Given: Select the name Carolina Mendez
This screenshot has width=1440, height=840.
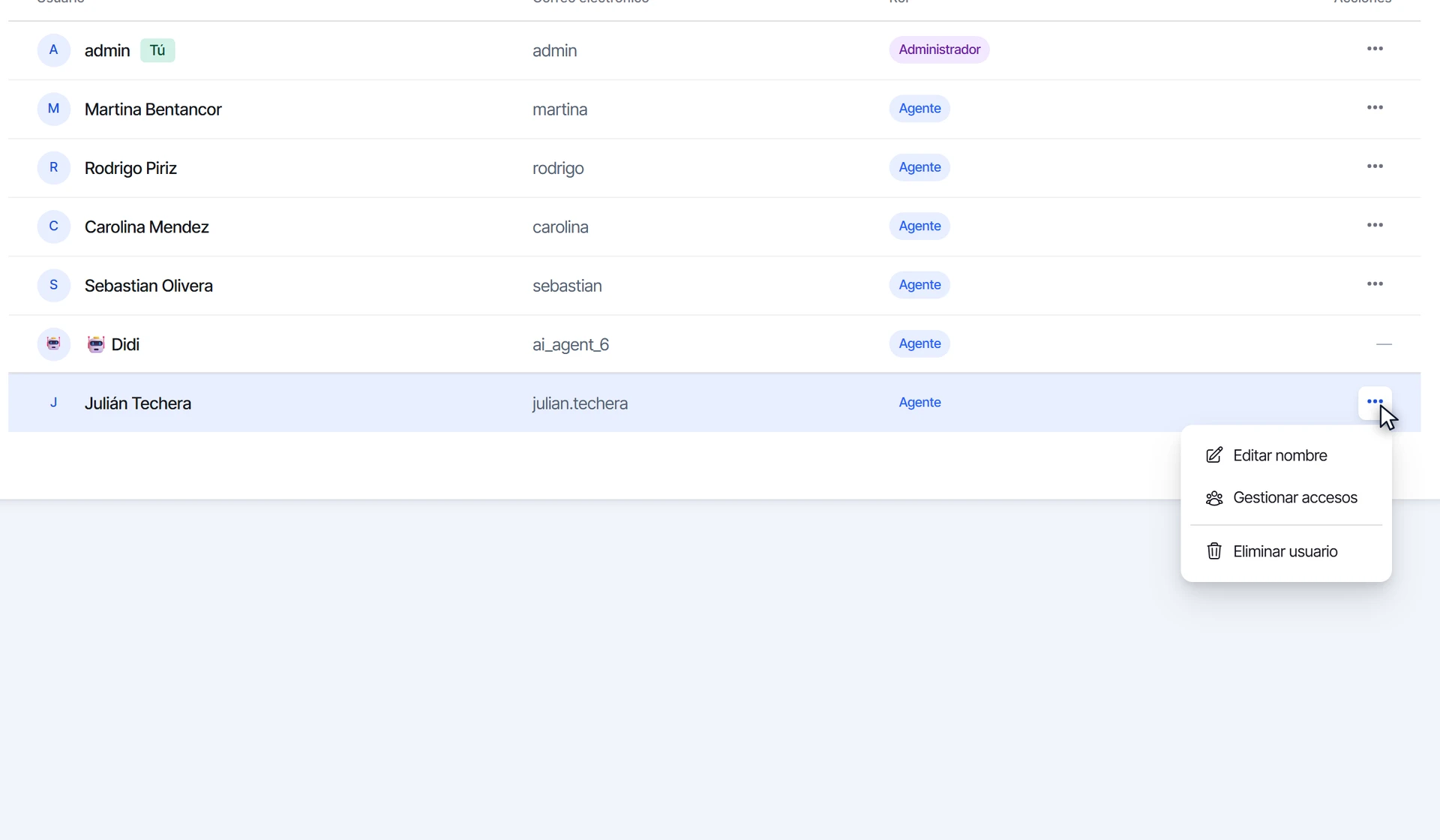Looking at the screenshot, I should click(146, 227).
